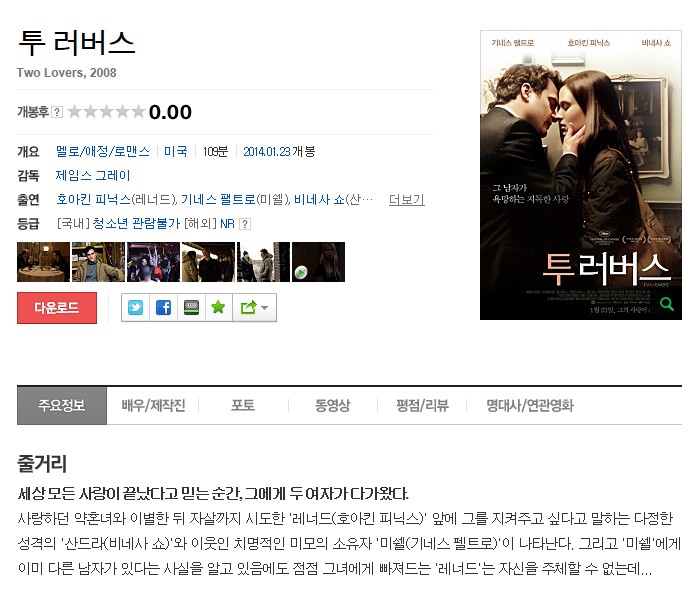Click the red 다운로드 button
Image resolution: width=699 pixels, height=595 pixels.
[x=57, y=308]
